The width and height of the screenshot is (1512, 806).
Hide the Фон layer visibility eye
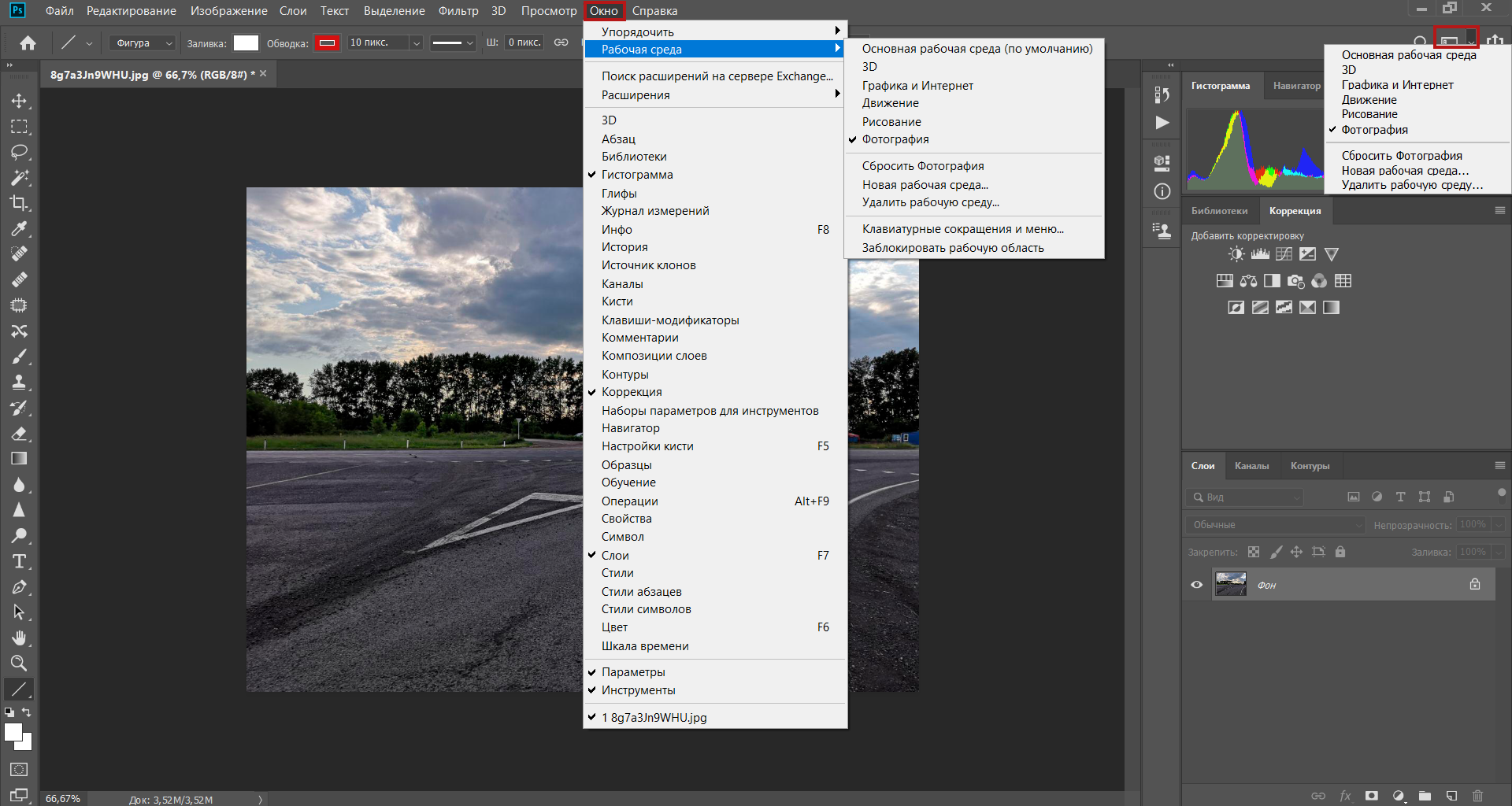(1196, 585)
